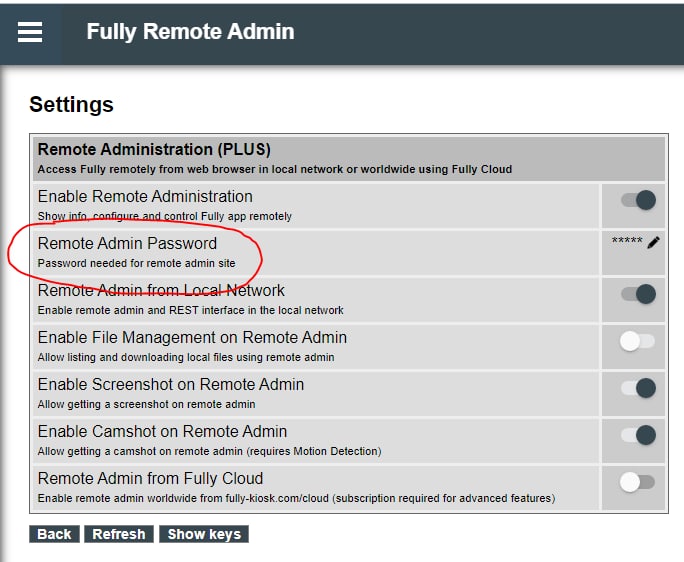Image resolution: width=684 pixels, height=562 pixels.
Task: Click 'Show info, configure and control Fully app remotely' description
Action: pos(165,216)
